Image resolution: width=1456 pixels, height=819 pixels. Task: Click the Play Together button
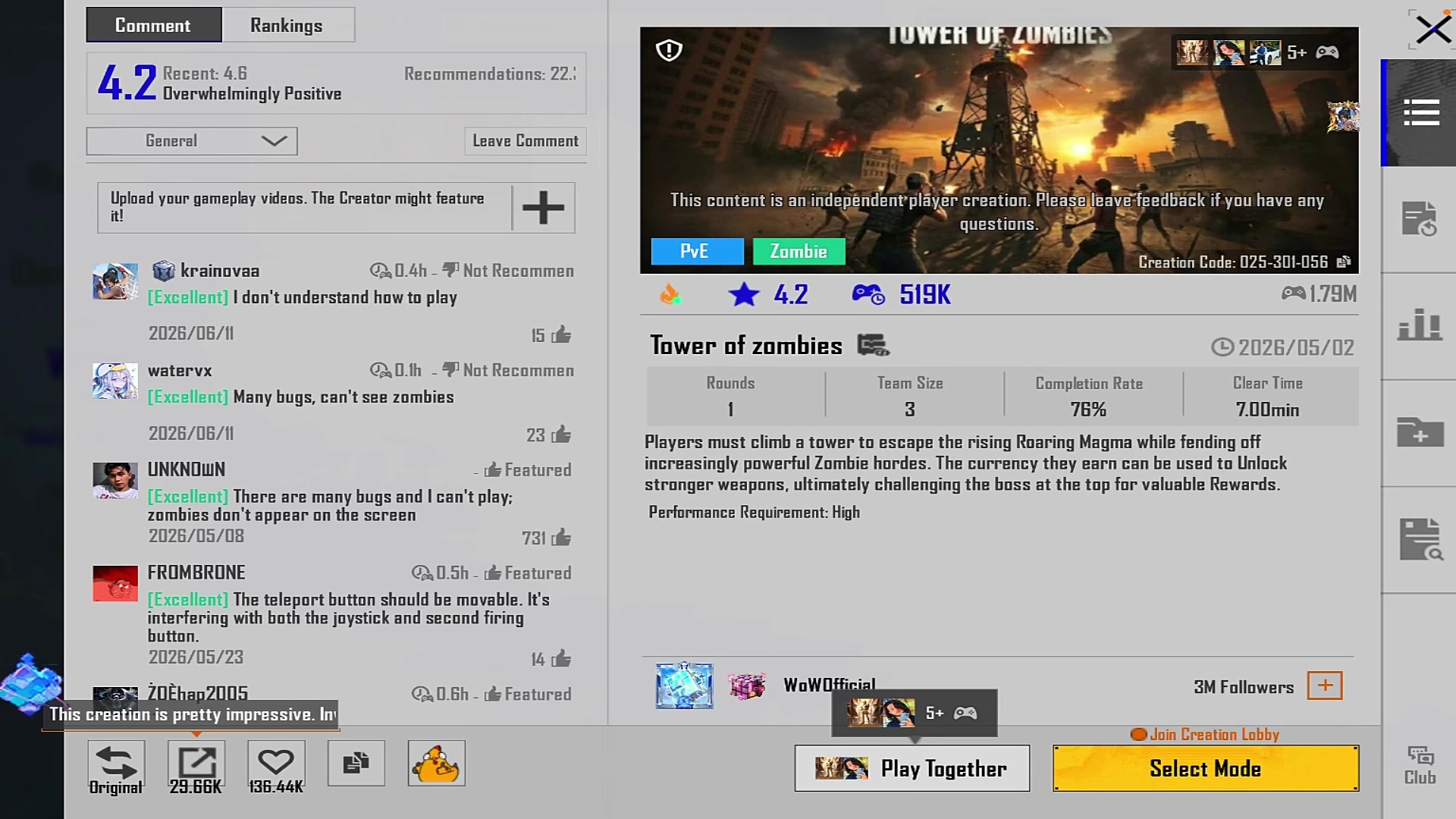tap(912, 768)
